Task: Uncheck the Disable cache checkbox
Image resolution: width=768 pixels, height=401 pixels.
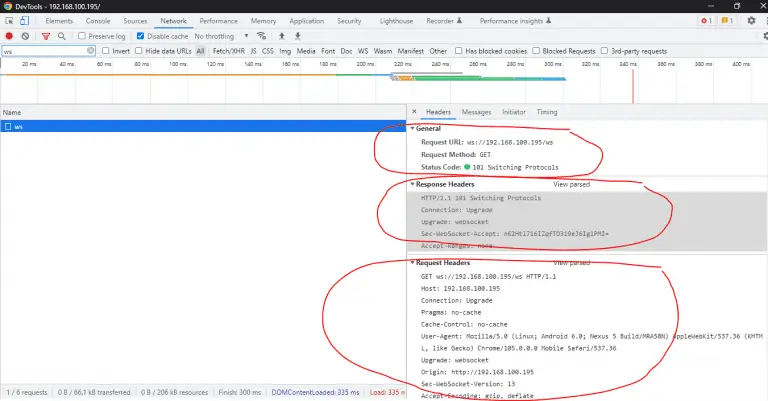Action: (139, 36)
